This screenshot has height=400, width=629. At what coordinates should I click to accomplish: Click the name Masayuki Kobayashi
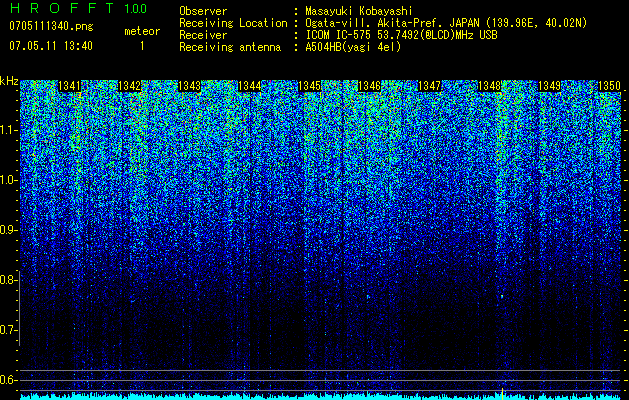coord(359,11)
